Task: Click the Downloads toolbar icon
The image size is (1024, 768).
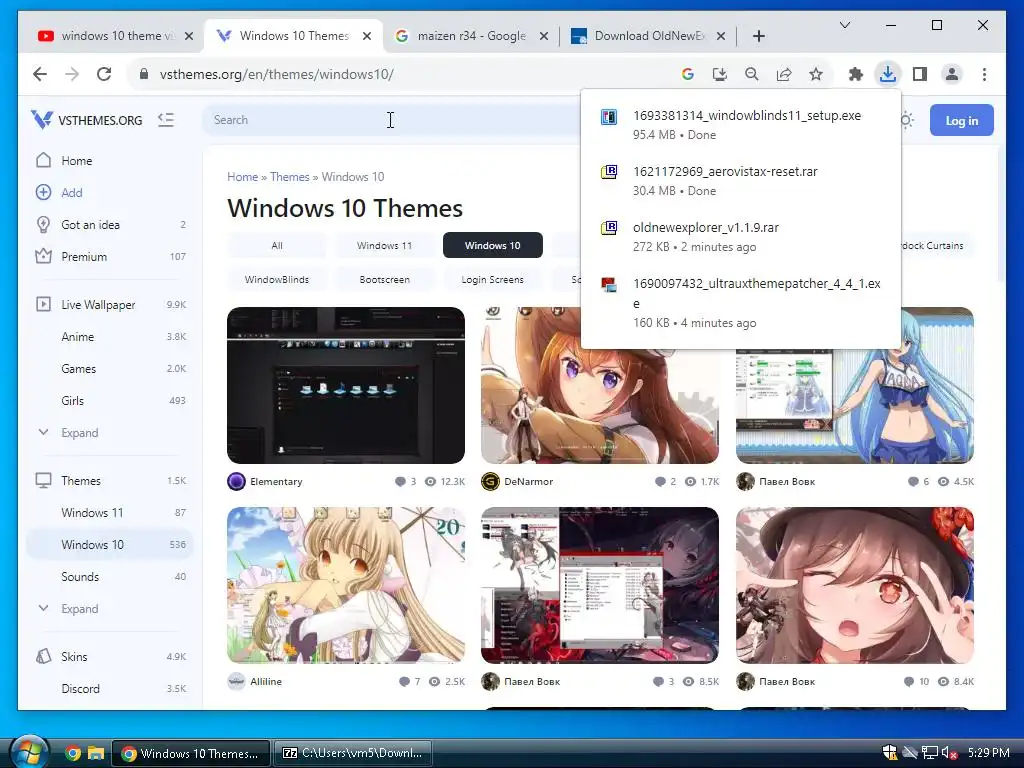Action: point(888,74)
